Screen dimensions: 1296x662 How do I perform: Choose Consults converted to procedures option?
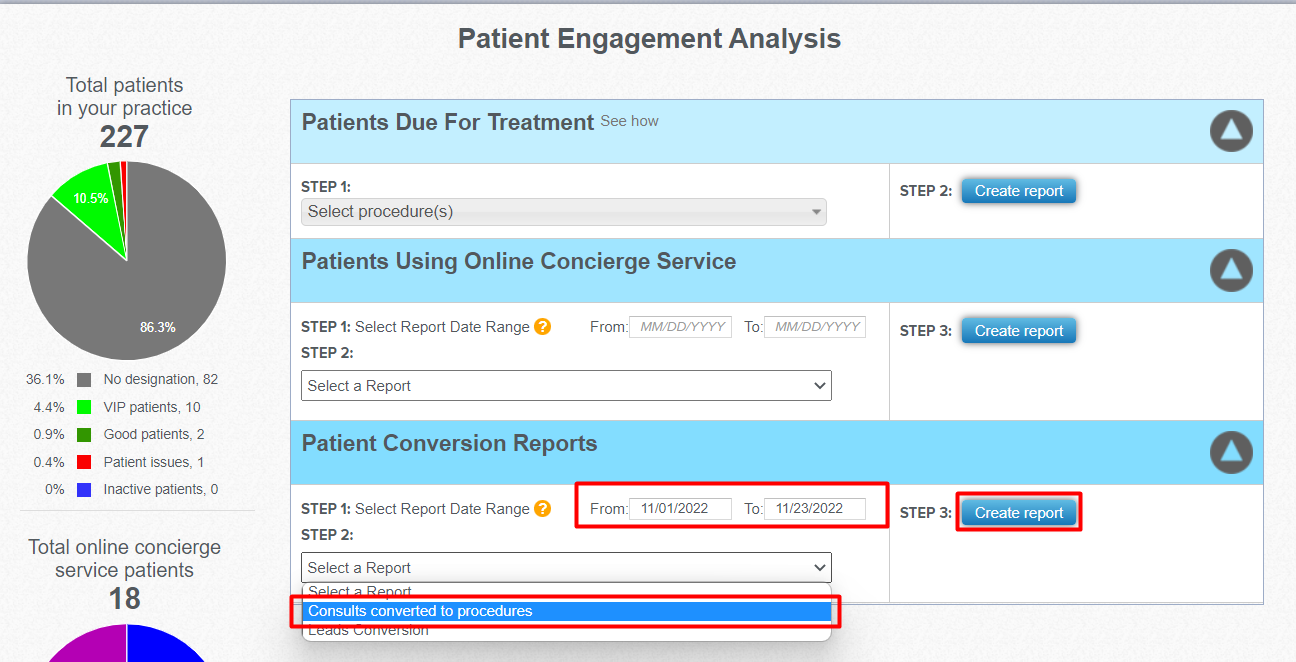click(x=566, y=611)
